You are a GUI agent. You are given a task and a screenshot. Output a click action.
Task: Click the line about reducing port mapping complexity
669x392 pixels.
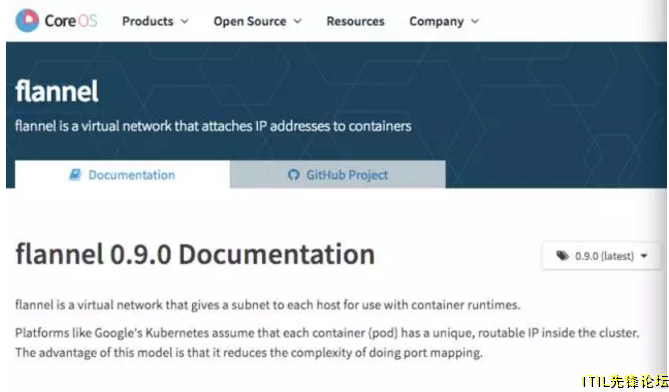tap(249, 353)
